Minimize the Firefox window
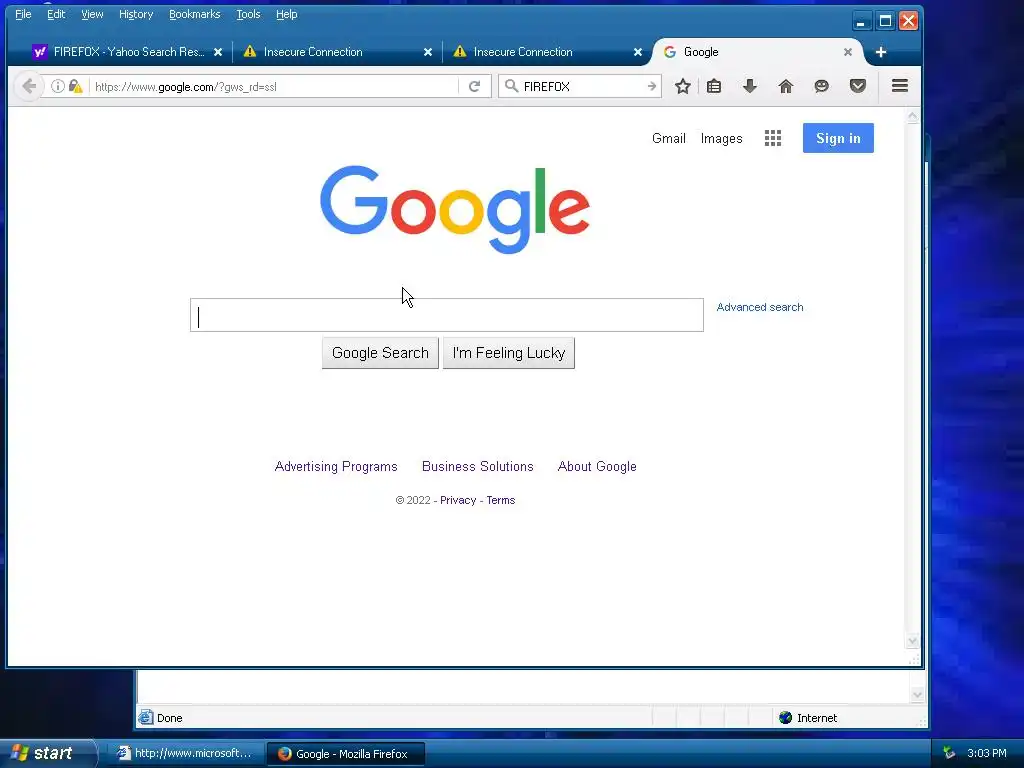The width and height of the screenshot is (1024, 768). (861, 21)
